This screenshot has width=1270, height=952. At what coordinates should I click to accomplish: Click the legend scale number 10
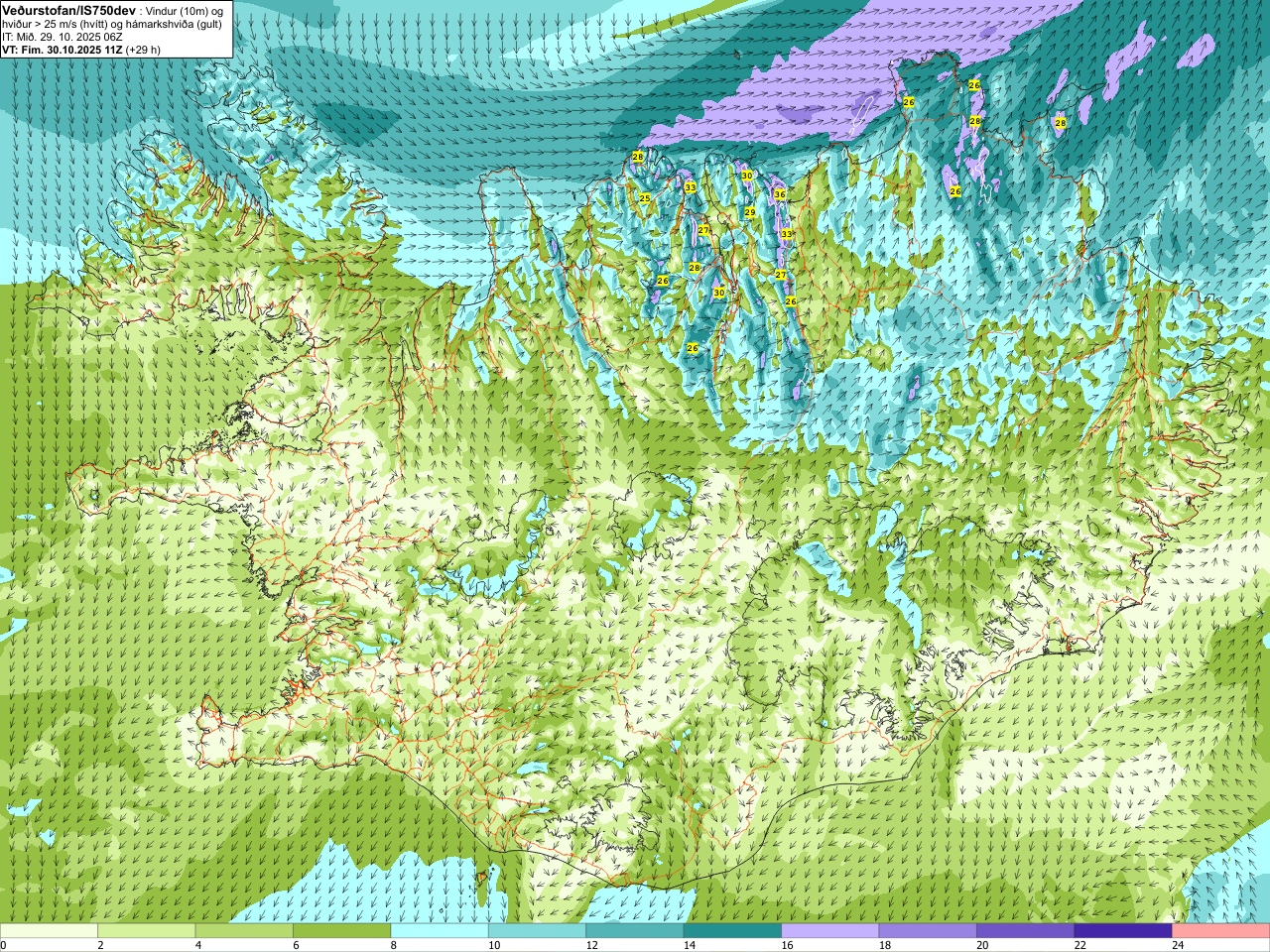click(493, 945)
